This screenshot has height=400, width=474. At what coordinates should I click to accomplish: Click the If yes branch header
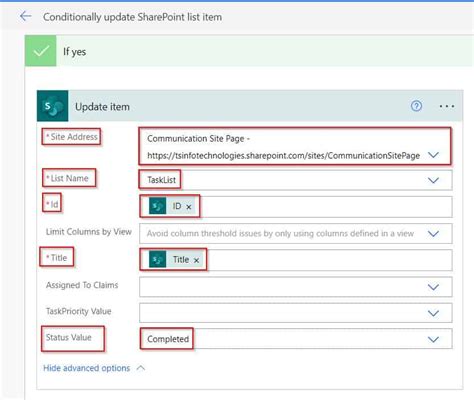pos(249,51)
